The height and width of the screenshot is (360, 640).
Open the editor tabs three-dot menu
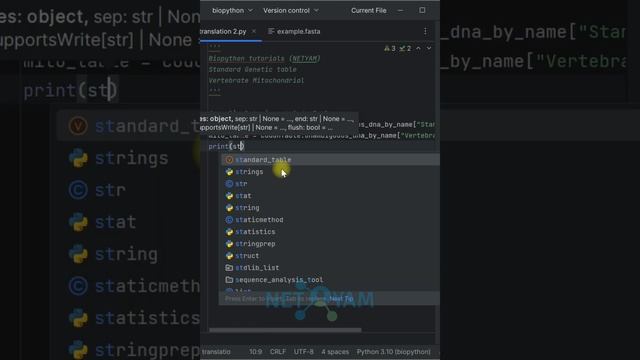(x=425, y=31)
